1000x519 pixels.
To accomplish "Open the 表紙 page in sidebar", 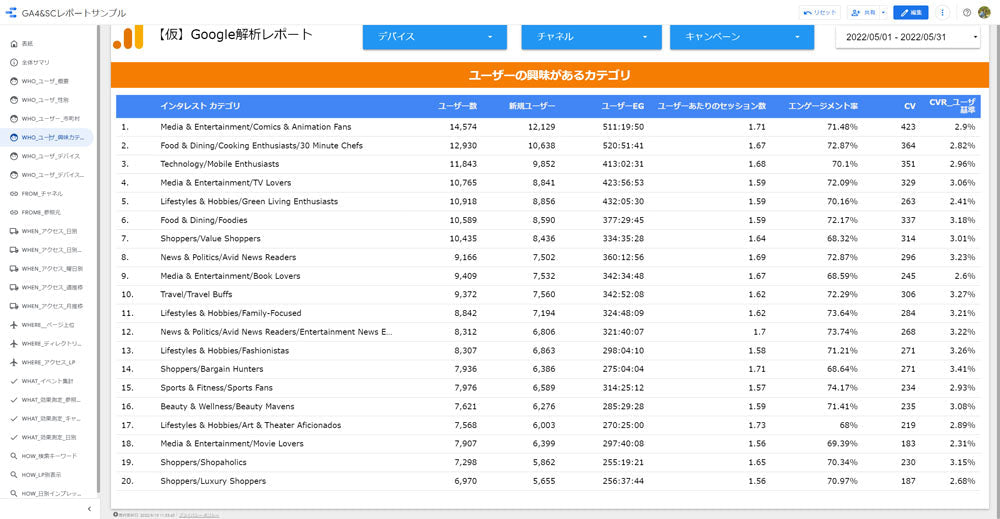I will tap(28, 44).
